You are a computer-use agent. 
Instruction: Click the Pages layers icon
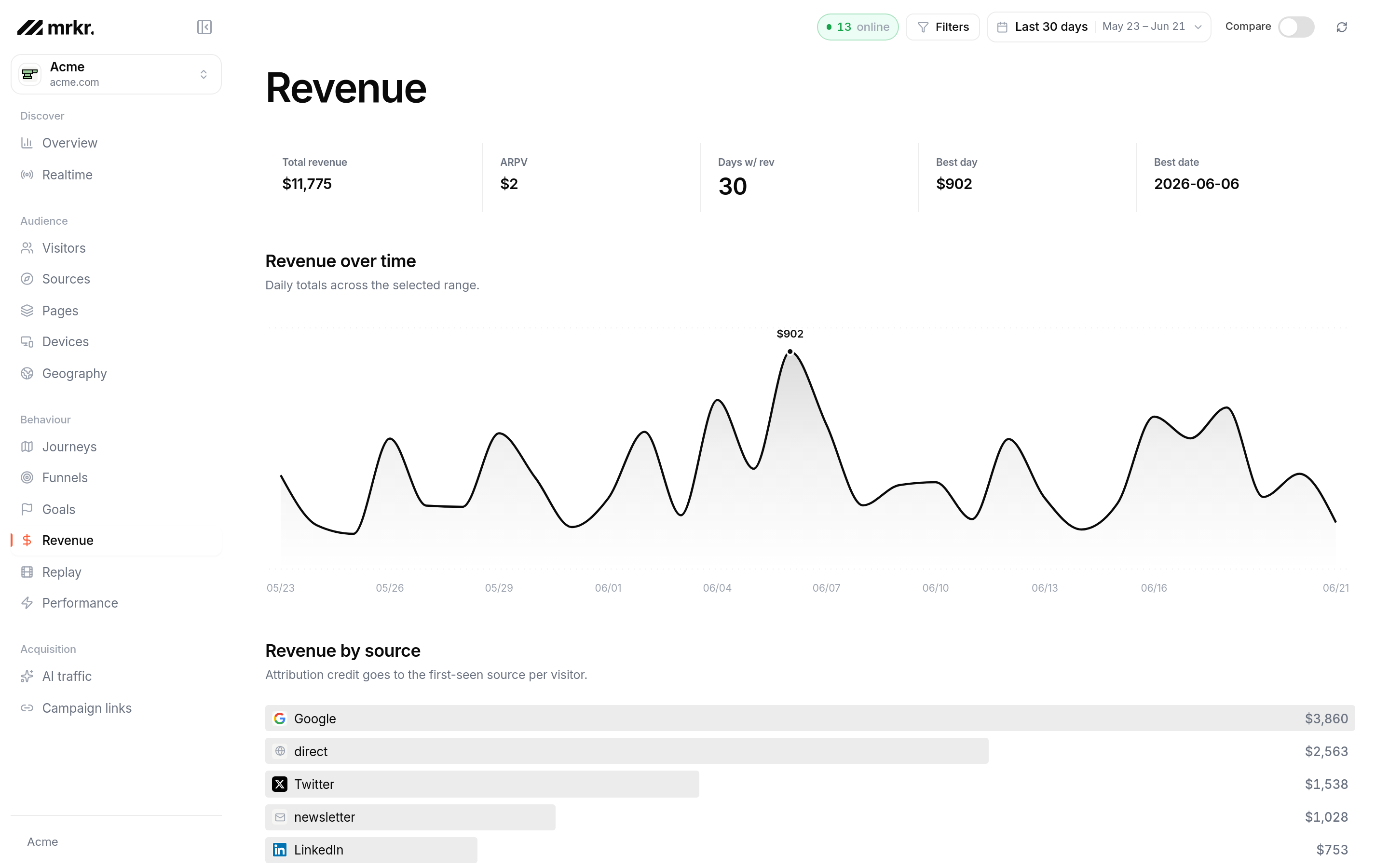tap(27, 311)
